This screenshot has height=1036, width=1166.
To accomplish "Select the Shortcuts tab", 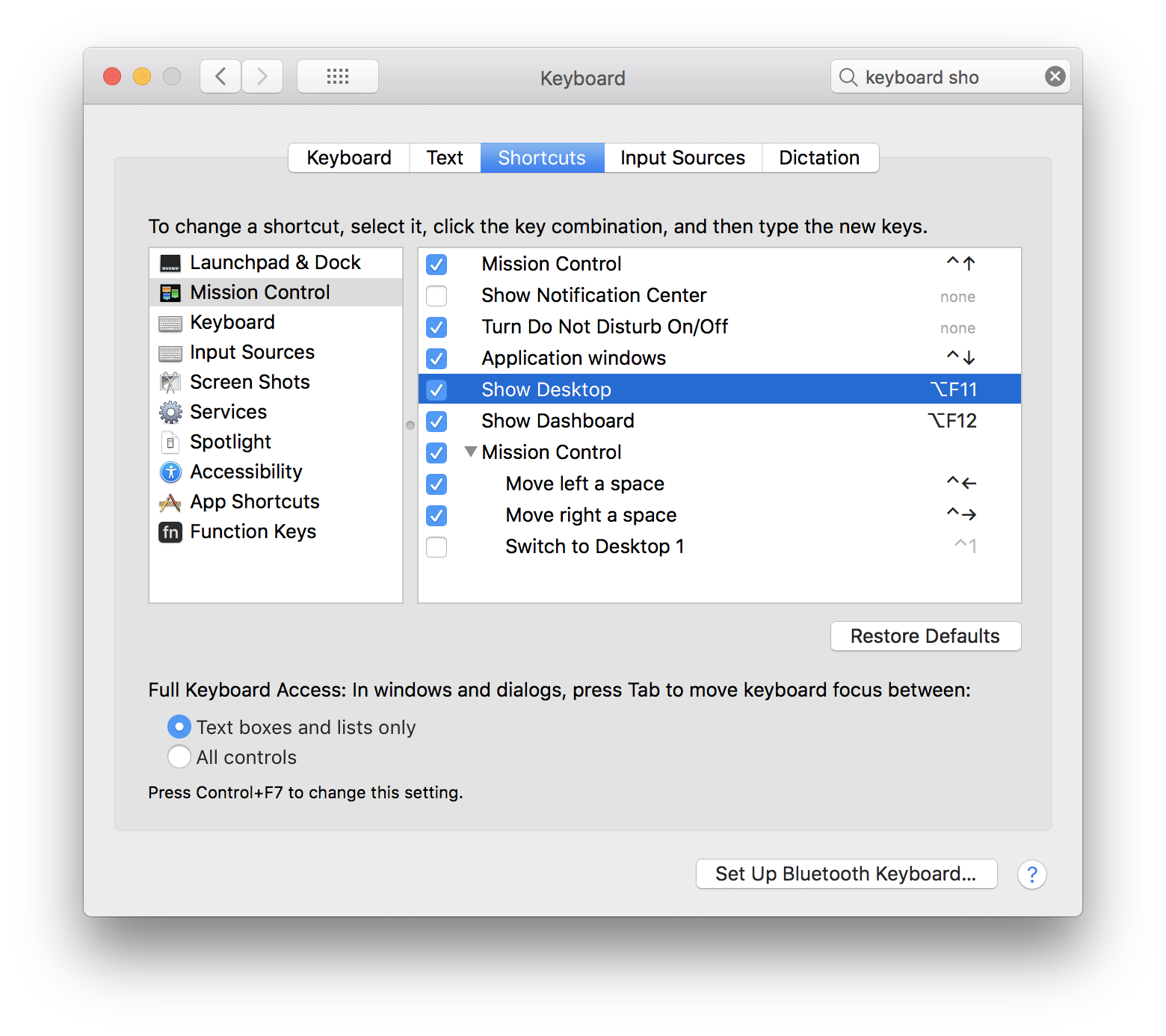I will (x=542, y=158).
